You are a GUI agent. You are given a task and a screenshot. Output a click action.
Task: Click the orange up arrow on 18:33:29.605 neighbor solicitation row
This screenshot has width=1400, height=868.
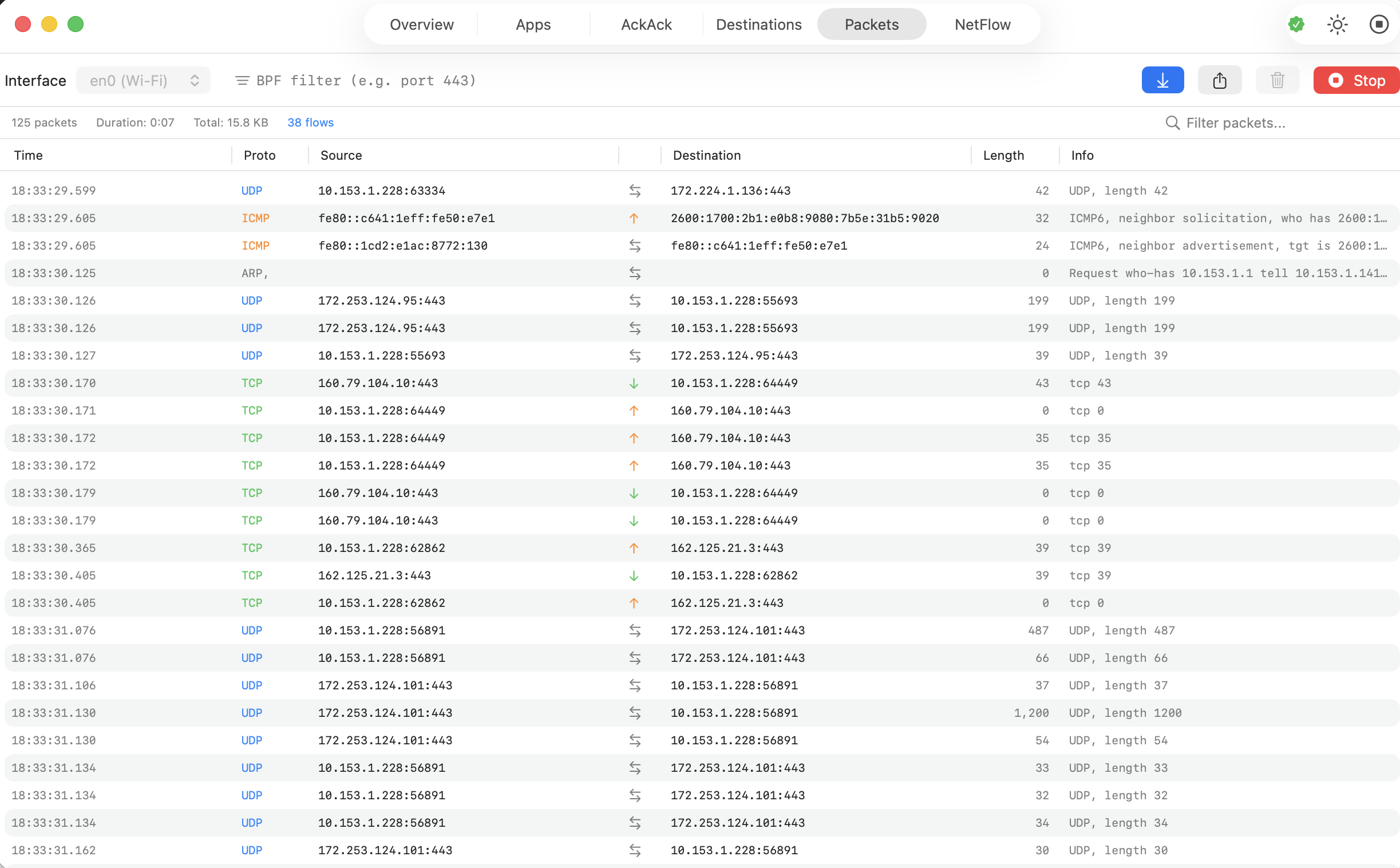634,218
